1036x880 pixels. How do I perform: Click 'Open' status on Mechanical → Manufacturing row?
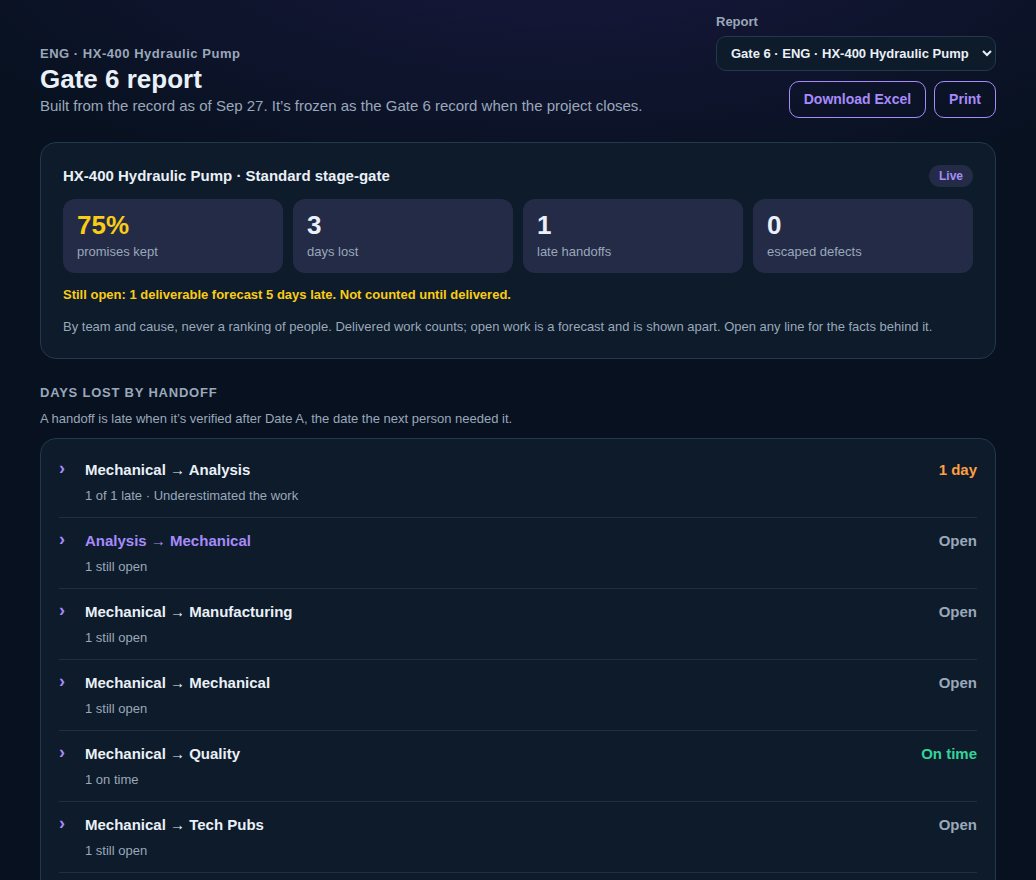pyautogui.click(x=957, y=612)
